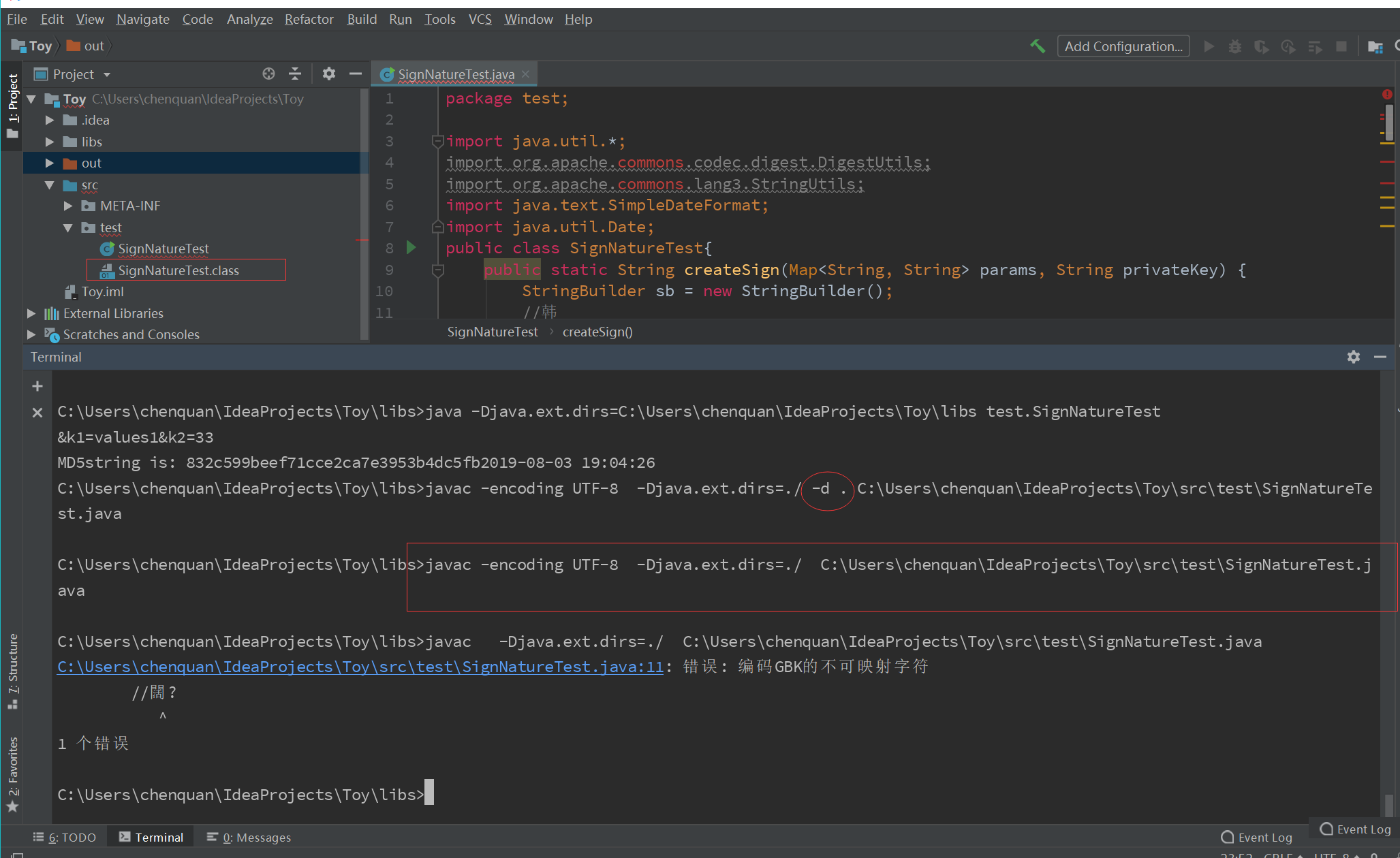The width and height of the screenshot is (1400, 858).
Task: Select SignNatureTest.class in project tree
Action: (178, 270)
